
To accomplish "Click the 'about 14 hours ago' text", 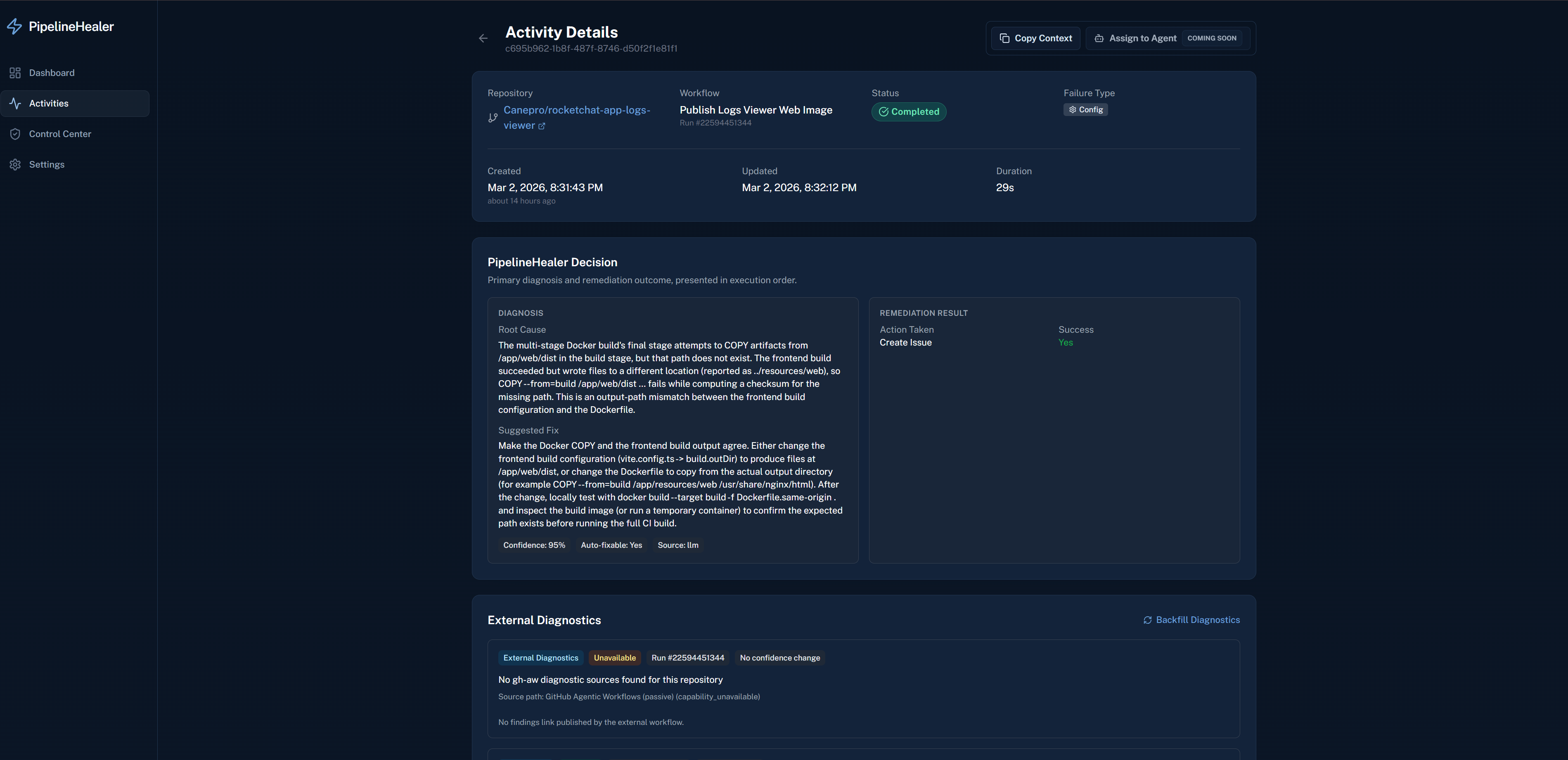I will click(521, 201).
